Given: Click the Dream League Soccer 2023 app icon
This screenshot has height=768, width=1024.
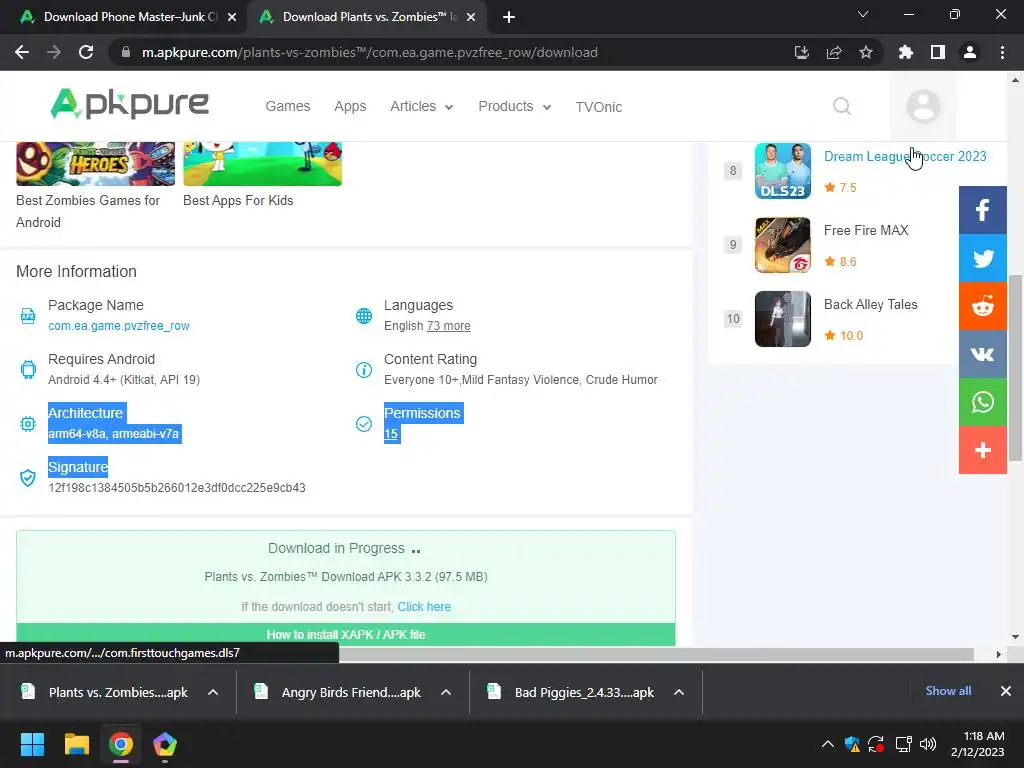Looking at the screenshot, I should [x=782, y=170].
